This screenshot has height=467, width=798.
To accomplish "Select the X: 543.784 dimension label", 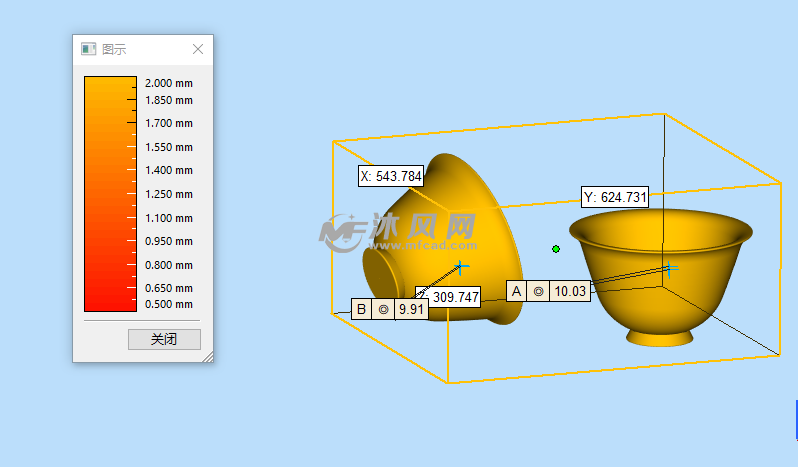I will 391,176.
